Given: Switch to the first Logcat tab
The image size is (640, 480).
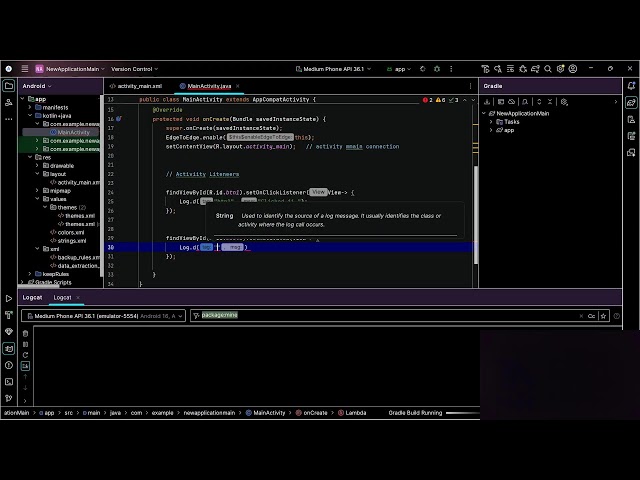Looking at the screenshot, I should [x=32, y=298].
